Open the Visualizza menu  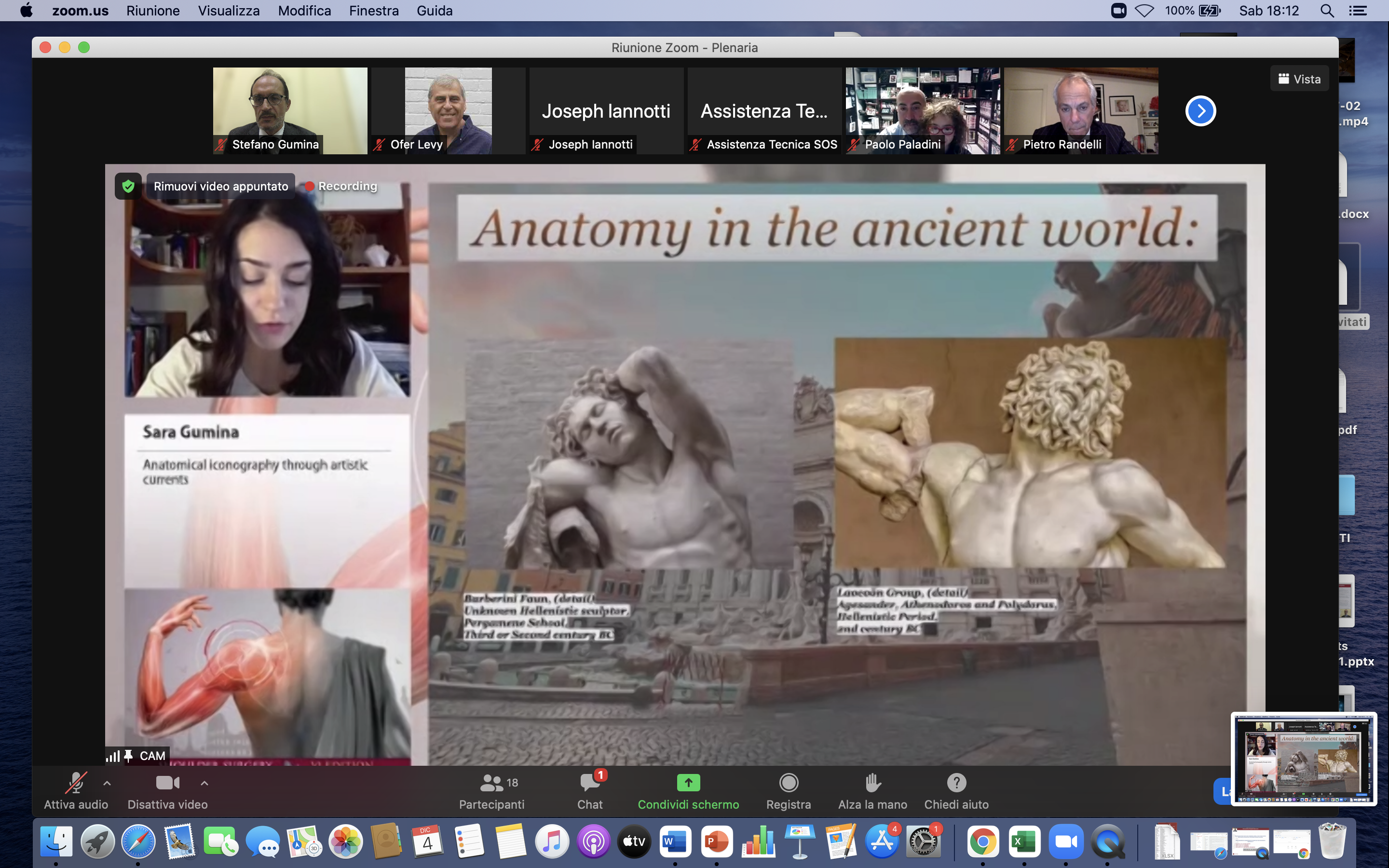point(229,10)
